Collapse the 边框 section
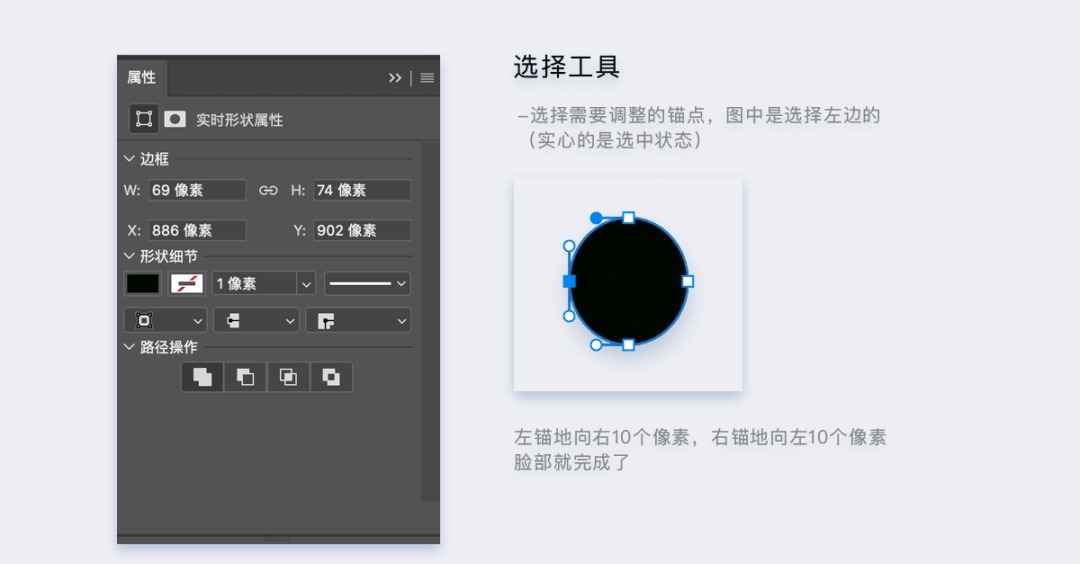The height and width of the screenshot is (564, 1080). point(129,158)
